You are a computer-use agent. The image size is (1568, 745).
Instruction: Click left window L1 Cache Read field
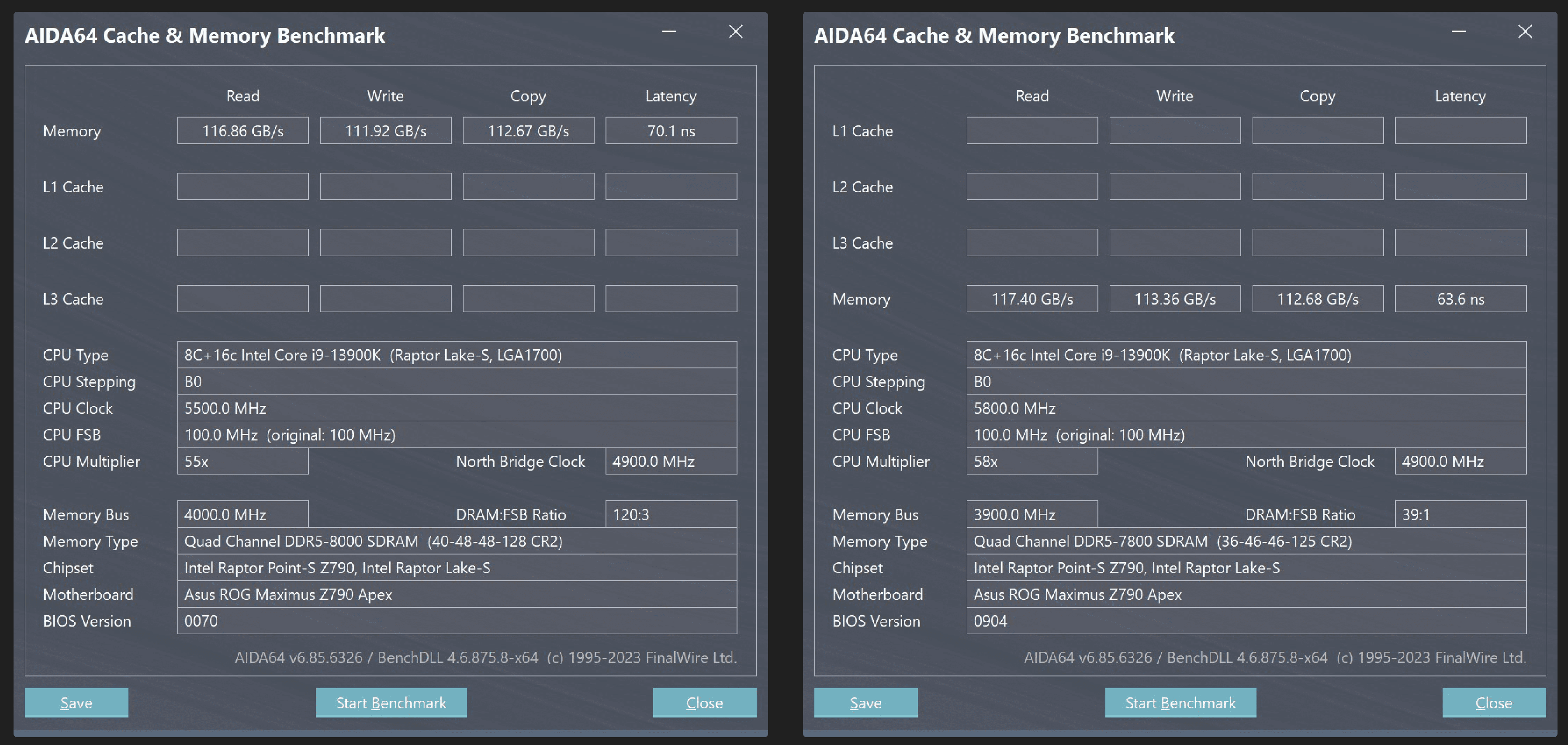pos(243,186)
